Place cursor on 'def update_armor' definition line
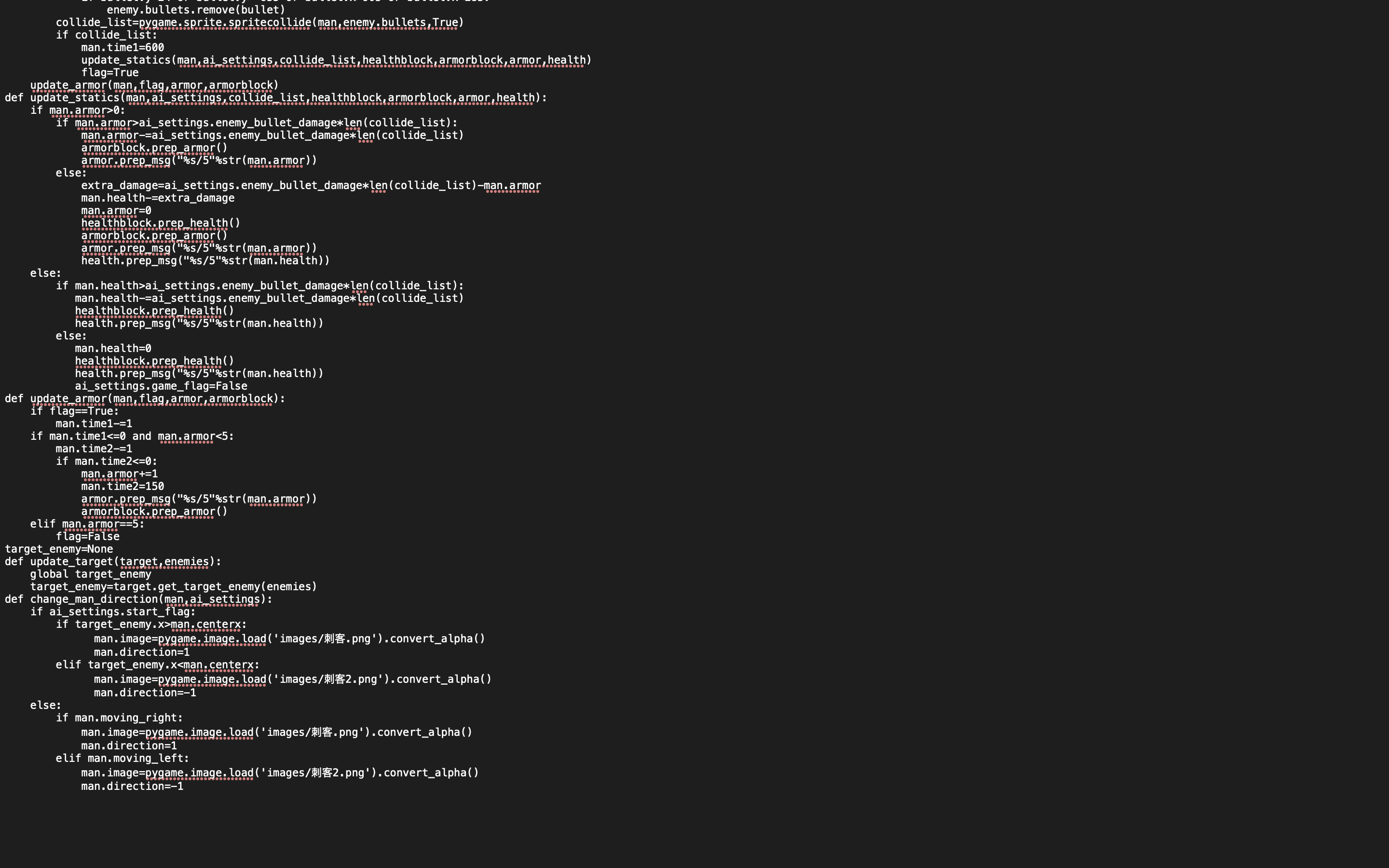Screen dimensions: 1389x868 (145, 398)
